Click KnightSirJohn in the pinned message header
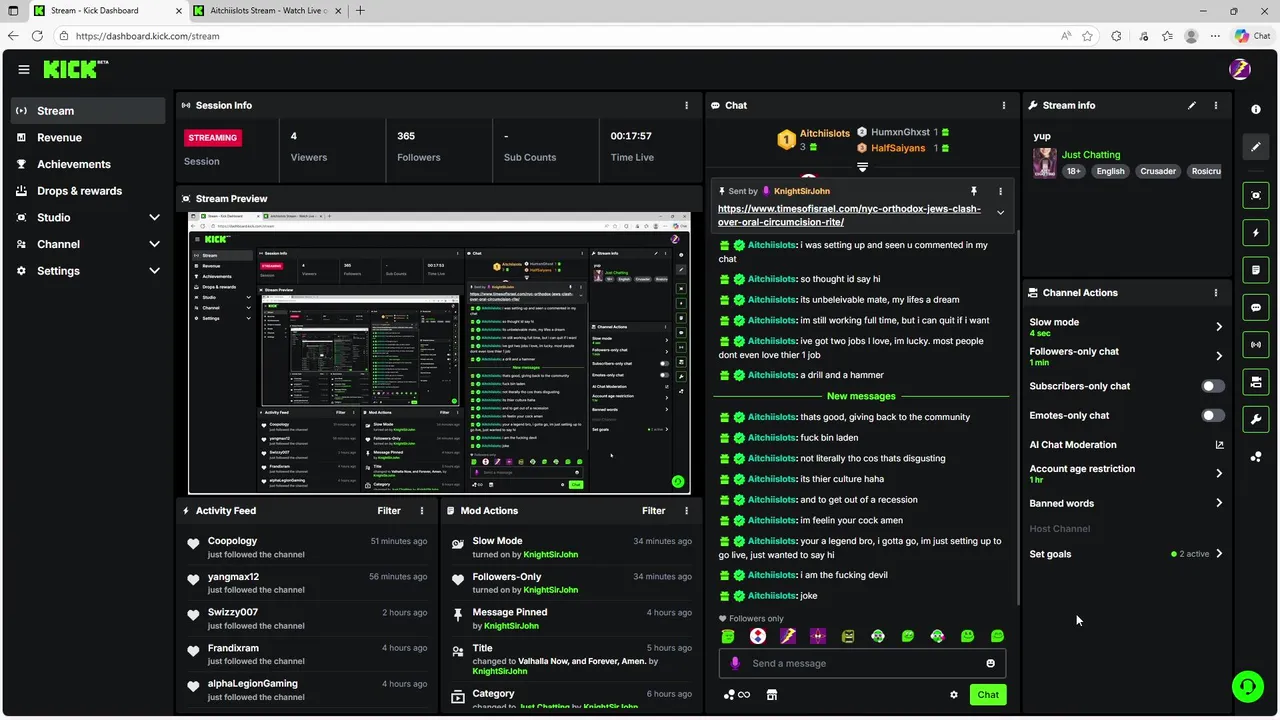The image size is (1280, 720). pyautogui.click(x=802, y=191)
